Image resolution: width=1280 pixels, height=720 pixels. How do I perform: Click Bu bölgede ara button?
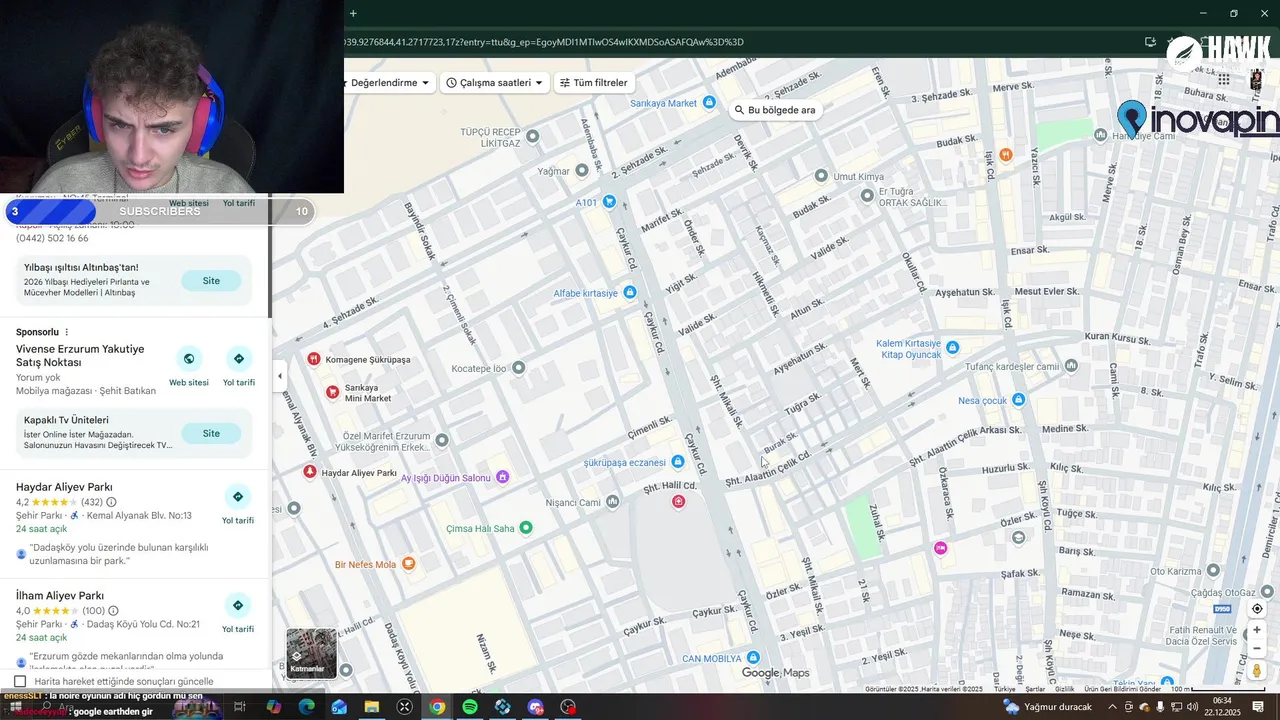pos(775,110)
